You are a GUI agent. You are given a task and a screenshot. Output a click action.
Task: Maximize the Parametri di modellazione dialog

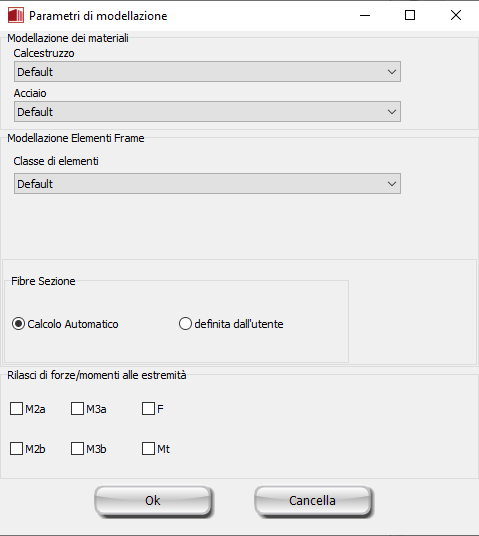[x=410, y=15]
